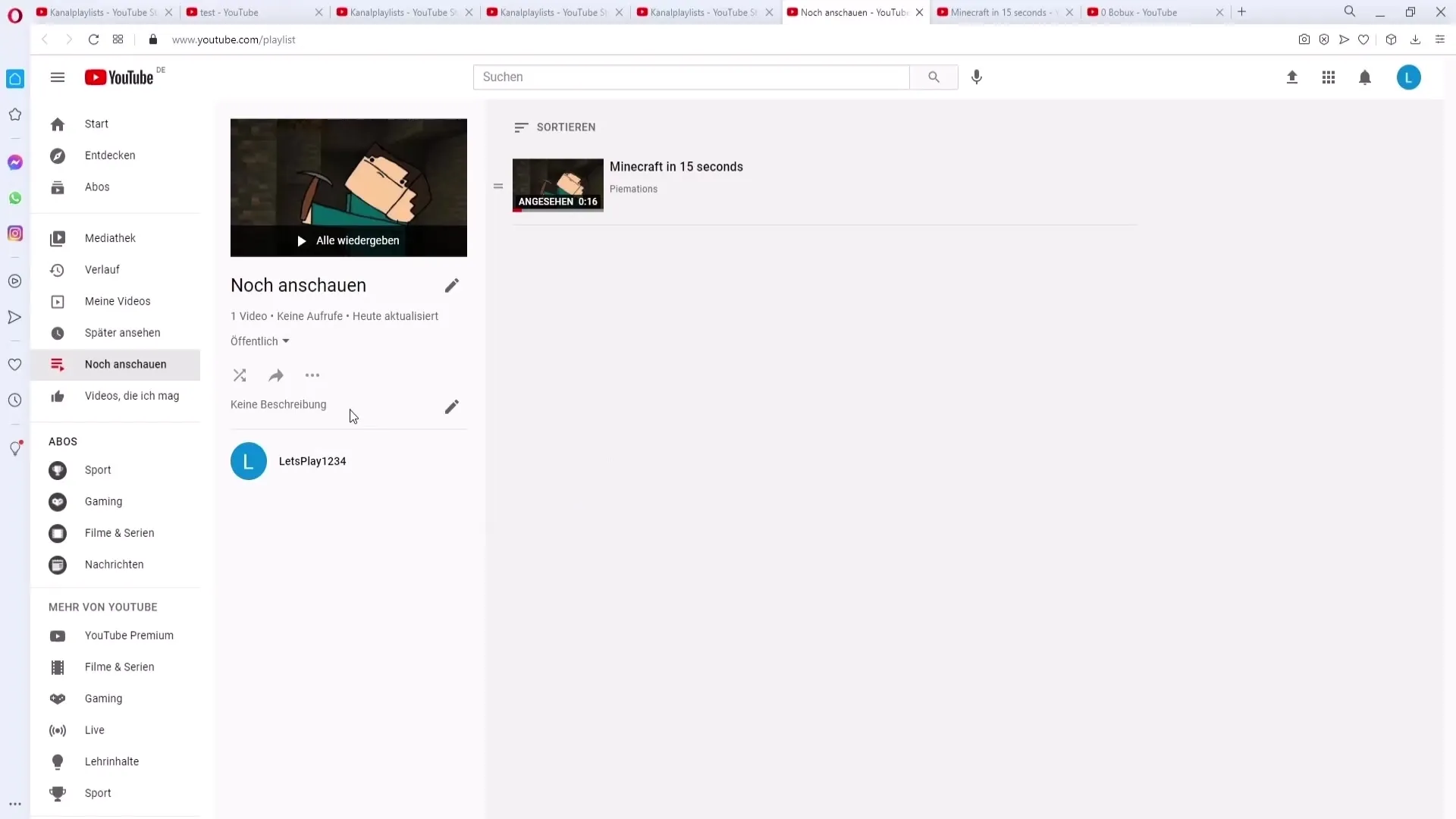1456x819 pixels.
Task: Click the shuffle playlist icon
Action: coord(239,375)
